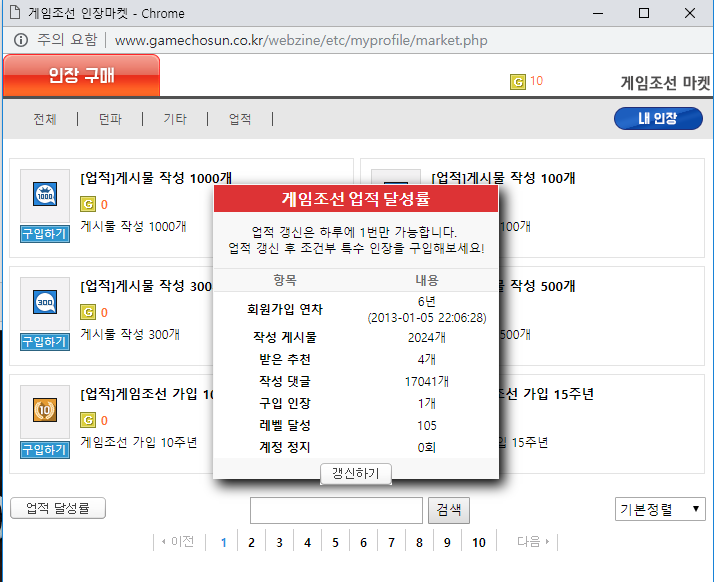Go to page 5 in pagination
The image size is (714, 582).
pos(335,542)
